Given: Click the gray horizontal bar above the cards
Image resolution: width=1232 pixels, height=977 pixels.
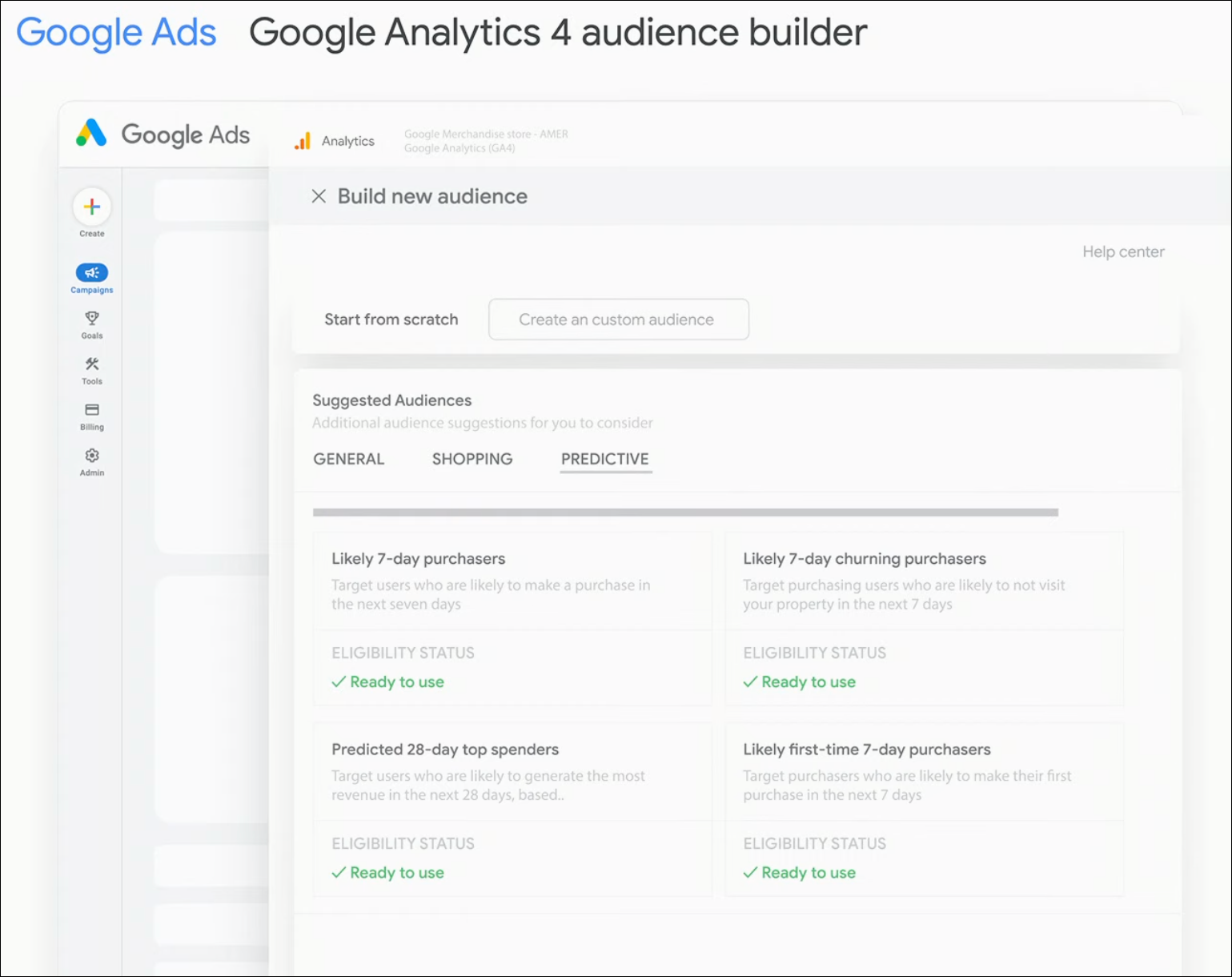Looking at the screenshot, I should (686, 513).
